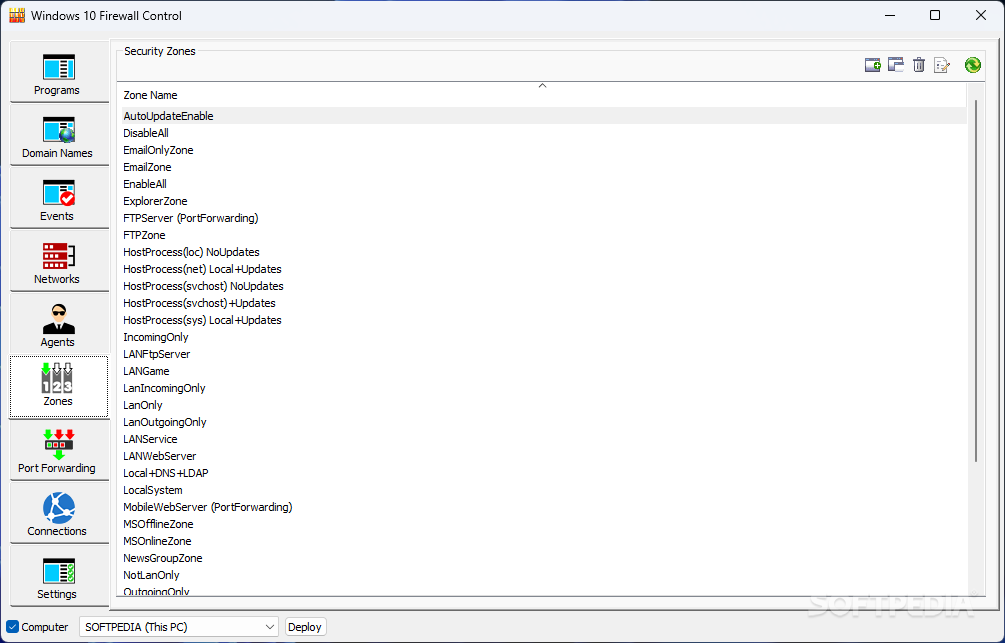The width and height of the screenshot is (1005, 643).
Task: Toggle the Computer checkbox
Action: 12,627
